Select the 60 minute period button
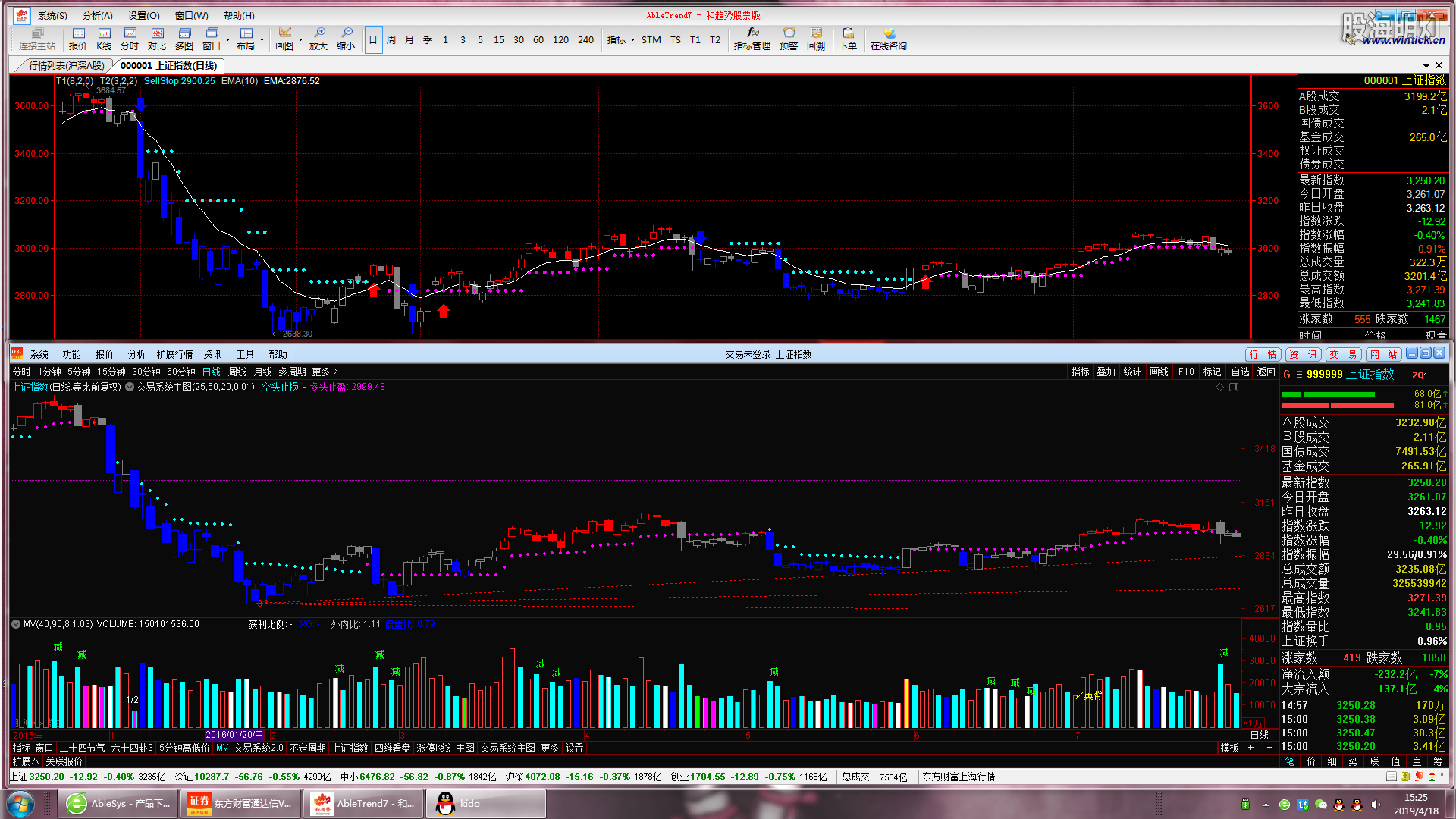 pyautogui.click(x=538, y=39)
